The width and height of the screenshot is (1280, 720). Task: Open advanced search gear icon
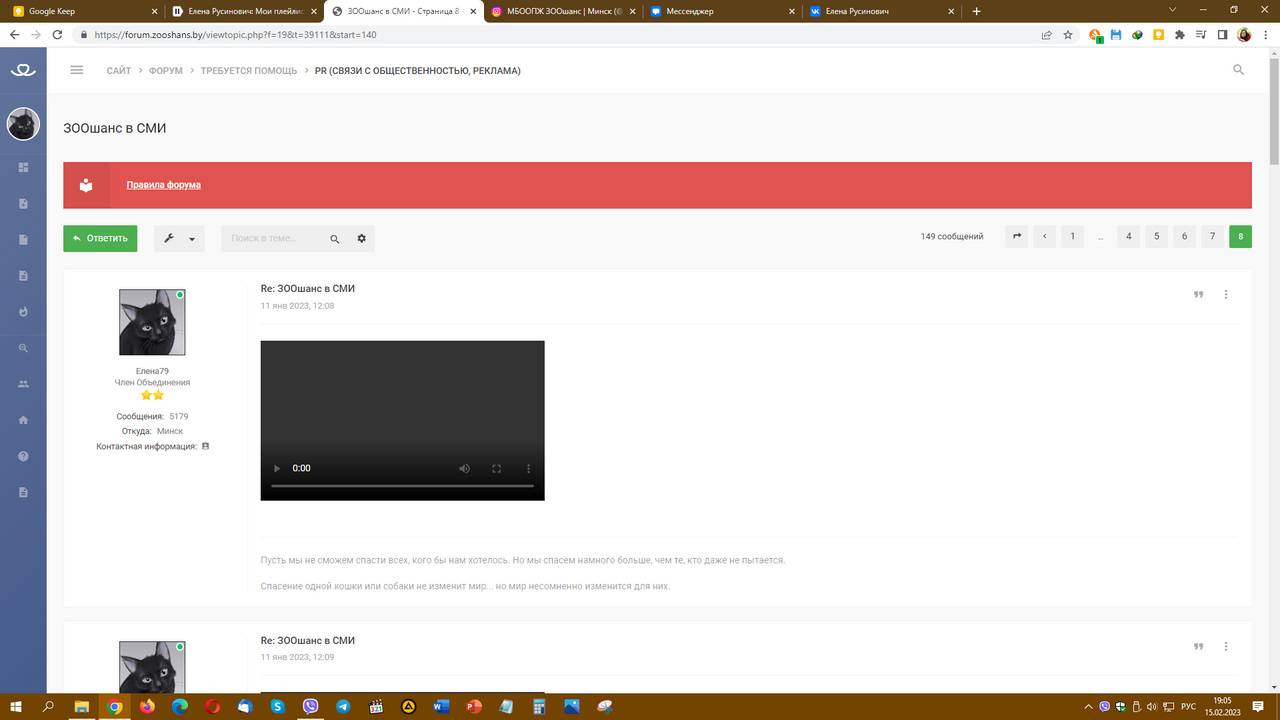coord(361,239)
